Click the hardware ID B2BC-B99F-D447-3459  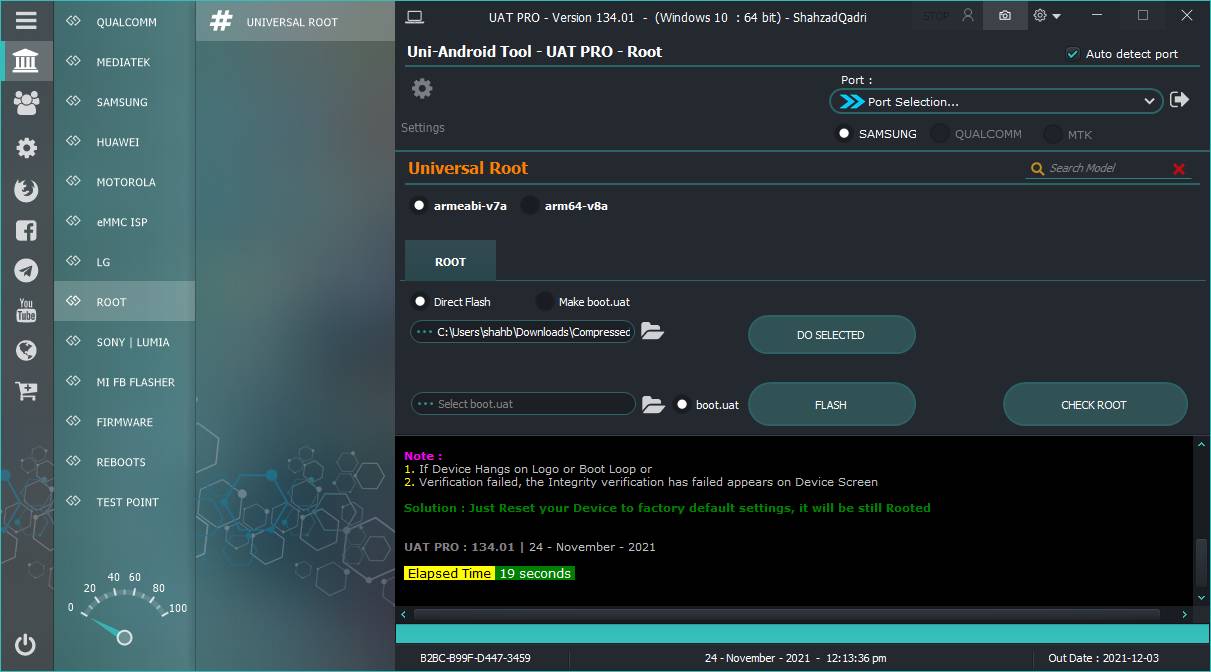475,658
